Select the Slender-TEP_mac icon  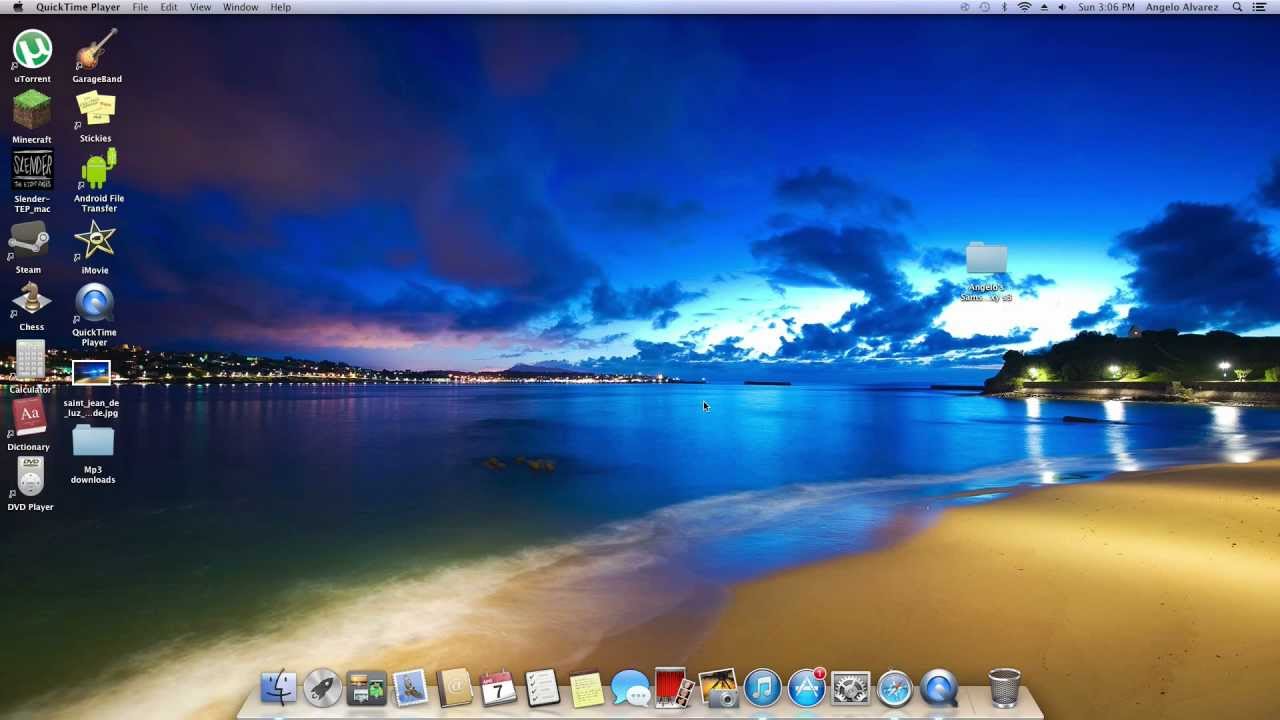pos(32,171)
